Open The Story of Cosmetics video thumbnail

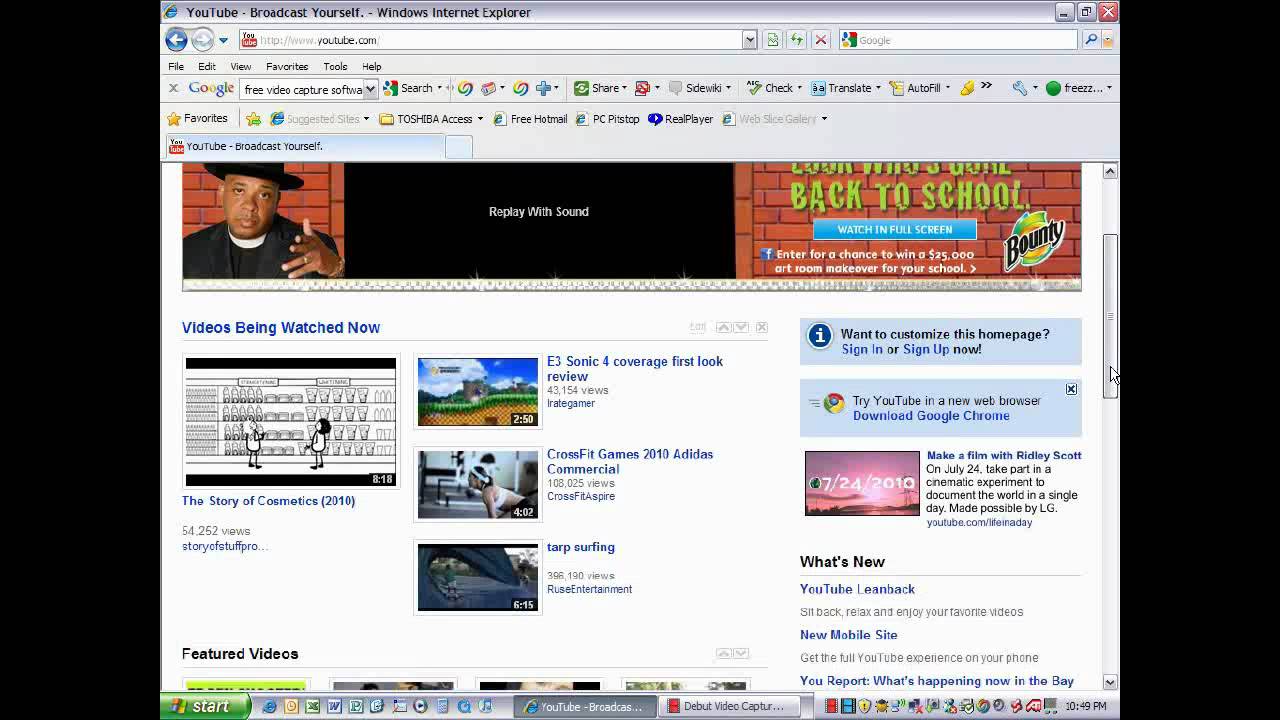[290, 422]
